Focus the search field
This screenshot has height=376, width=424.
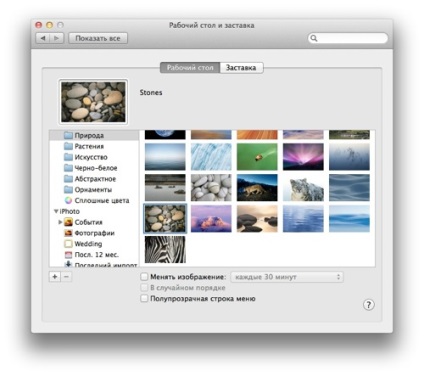[348, 38]
